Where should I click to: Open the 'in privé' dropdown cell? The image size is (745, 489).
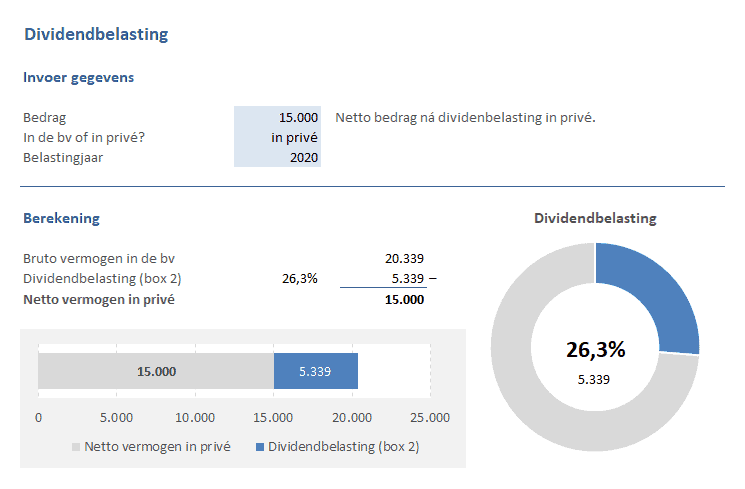click(x=278, y=138)
